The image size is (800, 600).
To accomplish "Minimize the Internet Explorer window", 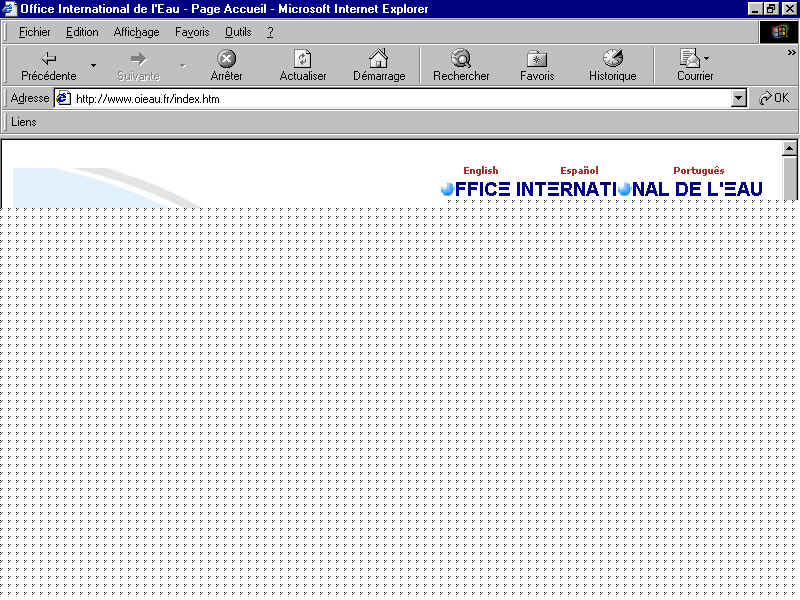I will (755, 9).
